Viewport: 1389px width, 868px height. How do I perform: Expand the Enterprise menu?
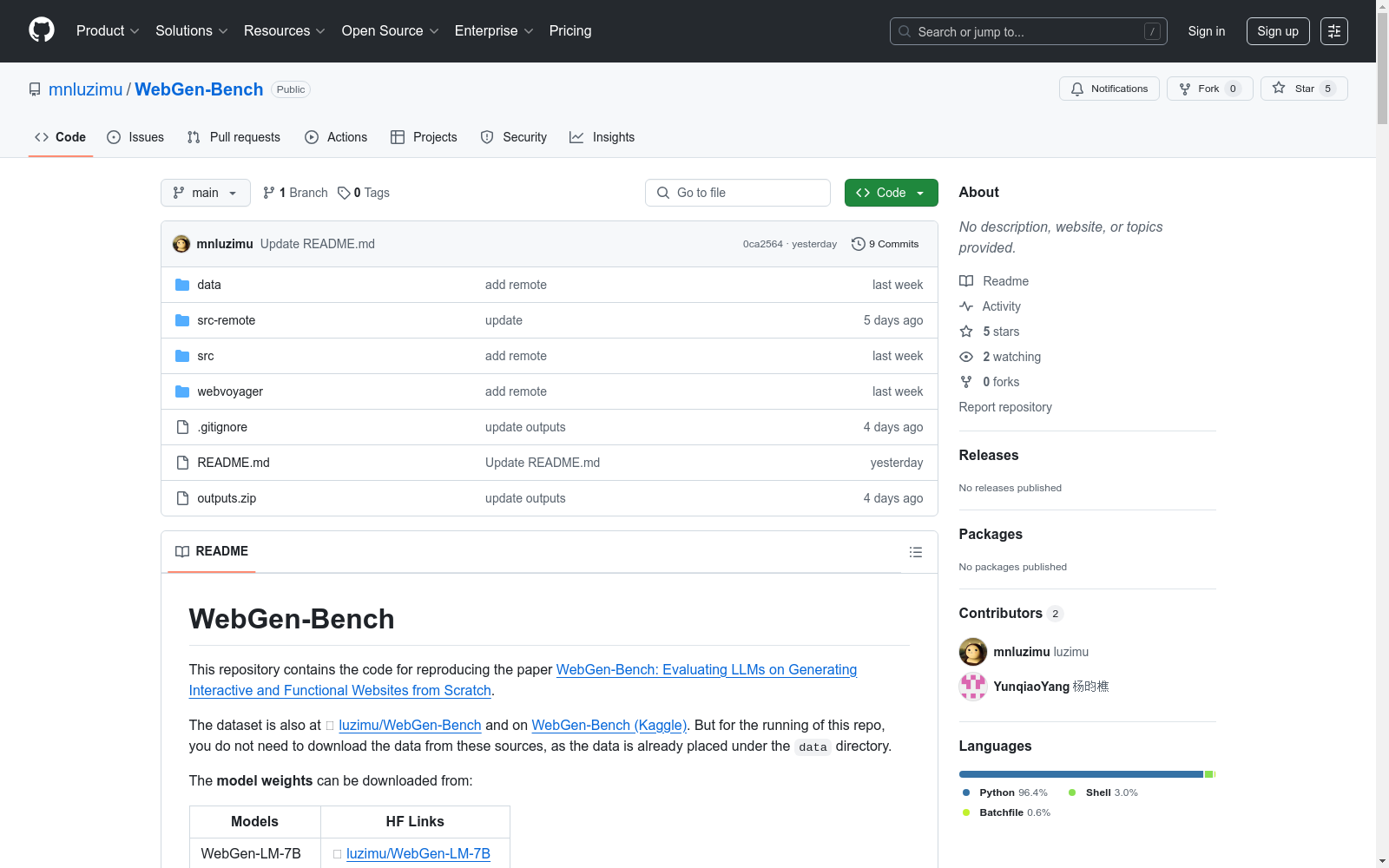tap(494, 31)
